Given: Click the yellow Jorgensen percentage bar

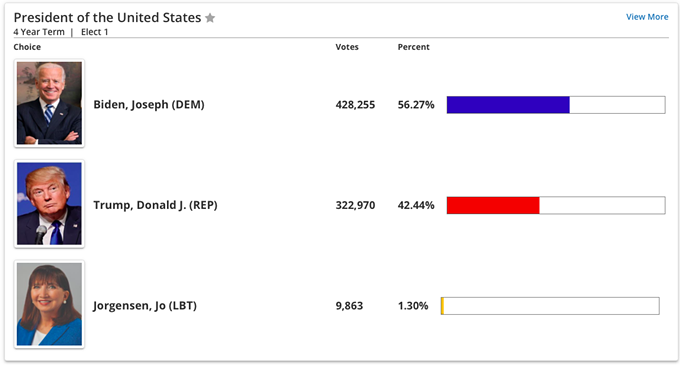Looking at the screenshot, I should [442, 306].
